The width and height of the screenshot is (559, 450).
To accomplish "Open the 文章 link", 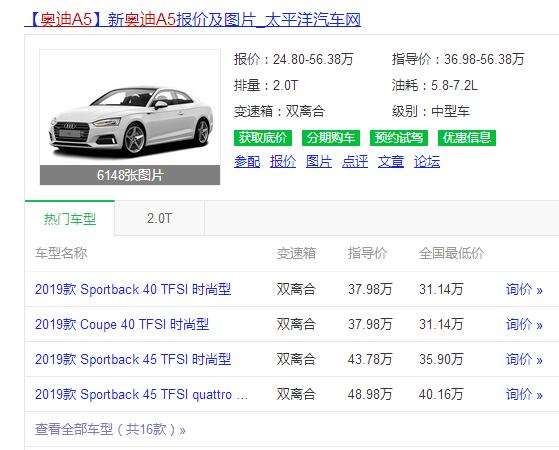I will click(x=391, y=162).
